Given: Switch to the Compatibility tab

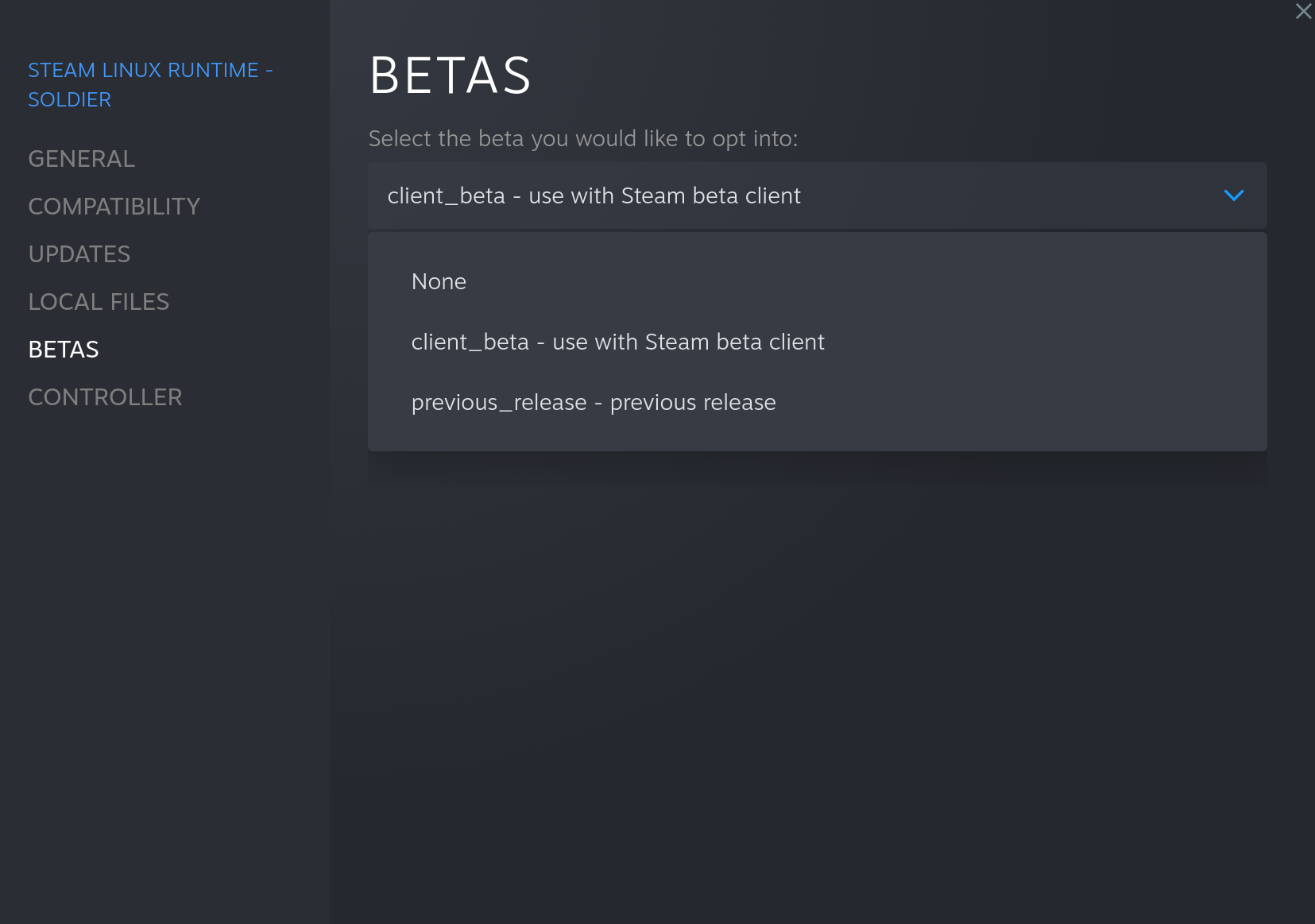Looking at the screenshot, I should tap(114, 207).
